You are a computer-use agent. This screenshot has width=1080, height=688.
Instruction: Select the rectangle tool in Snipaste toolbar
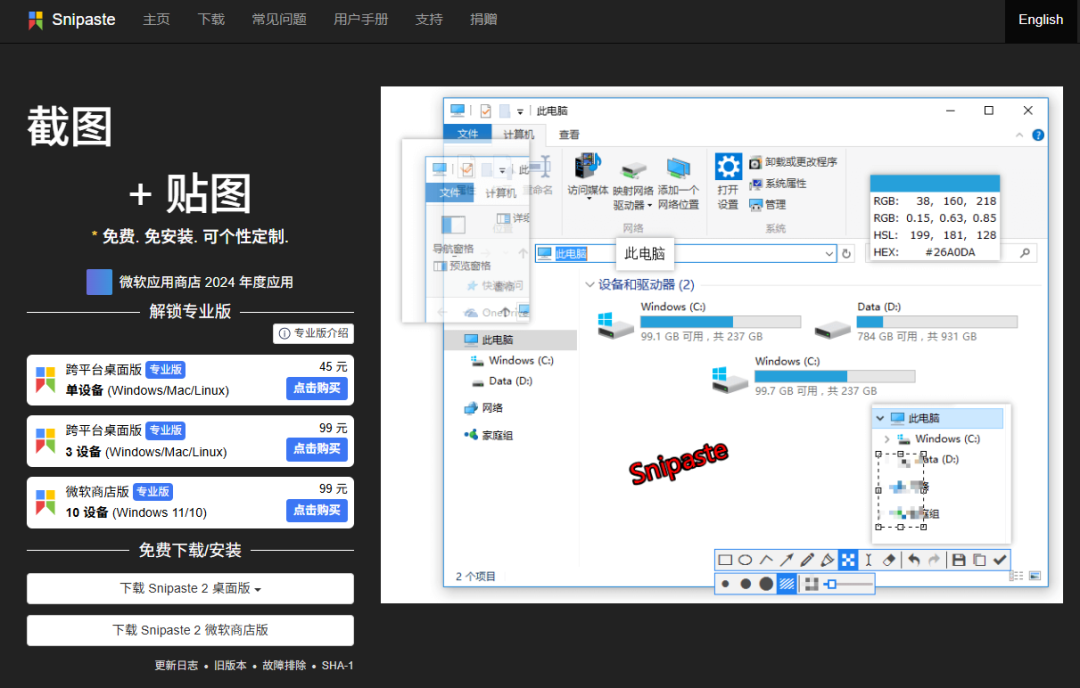pyautogui.click(x=725, y=560)
